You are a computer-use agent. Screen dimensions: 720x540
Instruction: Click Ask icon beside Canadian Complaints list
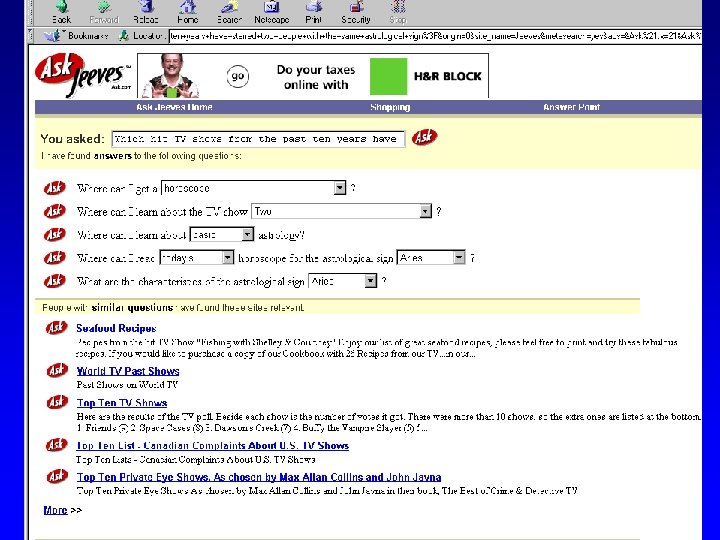[57, 444]
